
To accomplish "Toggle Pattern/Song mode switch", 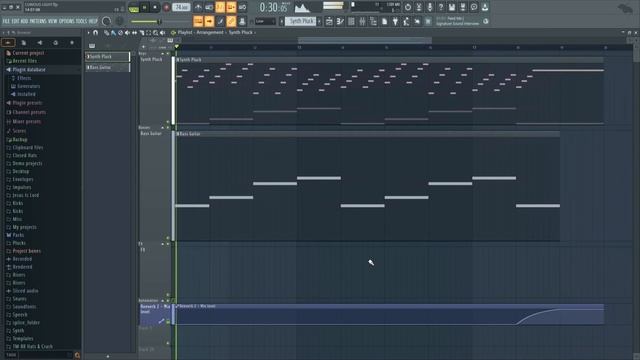I will (133, 8).
